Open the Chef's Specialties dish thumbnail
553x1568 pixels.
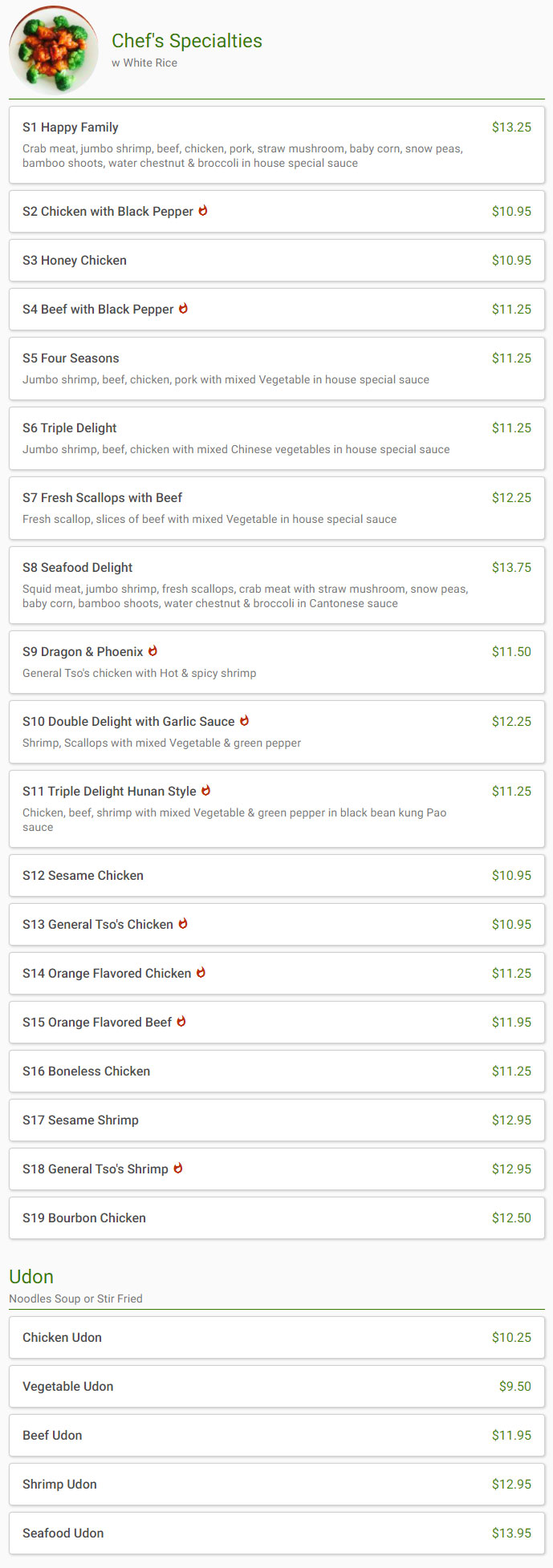(54, 50)
